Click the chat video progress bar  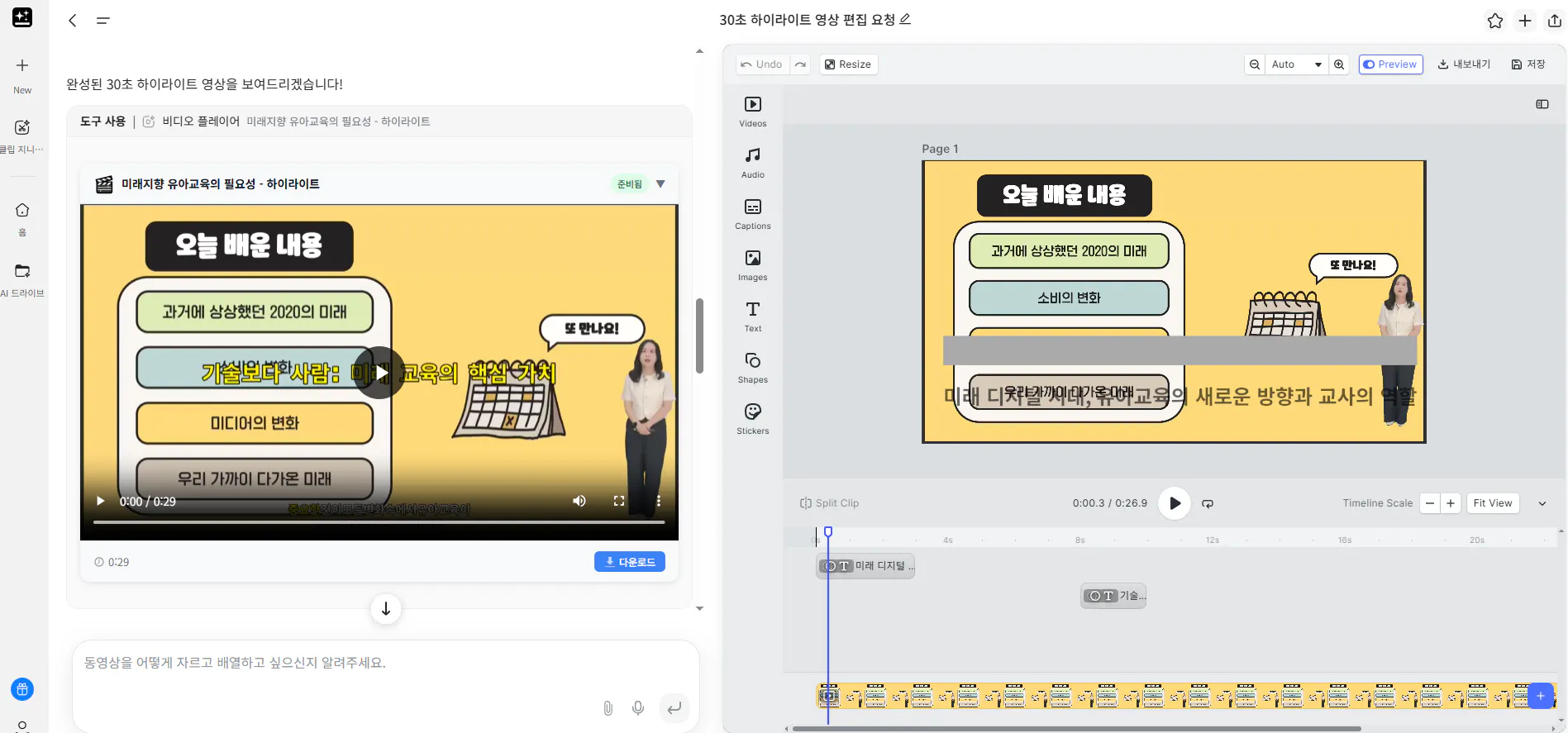[x=379, y=522]
